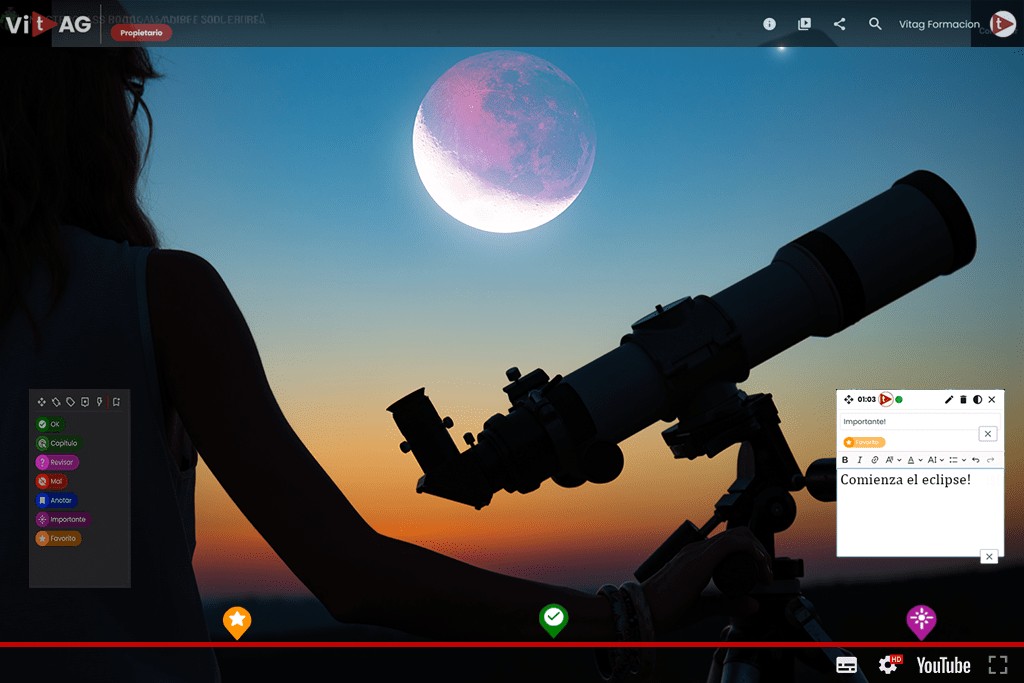Clear the title with the X button
Viewport: 1024px width, 683px height.
click(987, 434)
